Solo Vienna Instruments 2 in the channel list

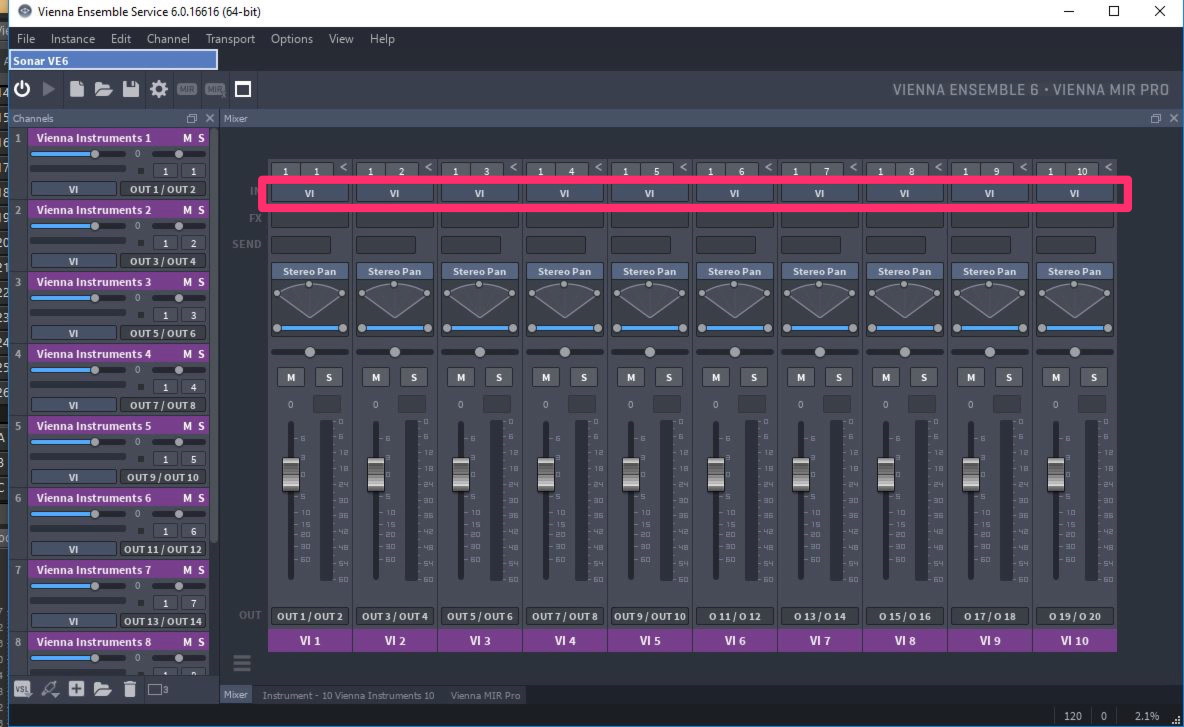click(x=201, y=210)
